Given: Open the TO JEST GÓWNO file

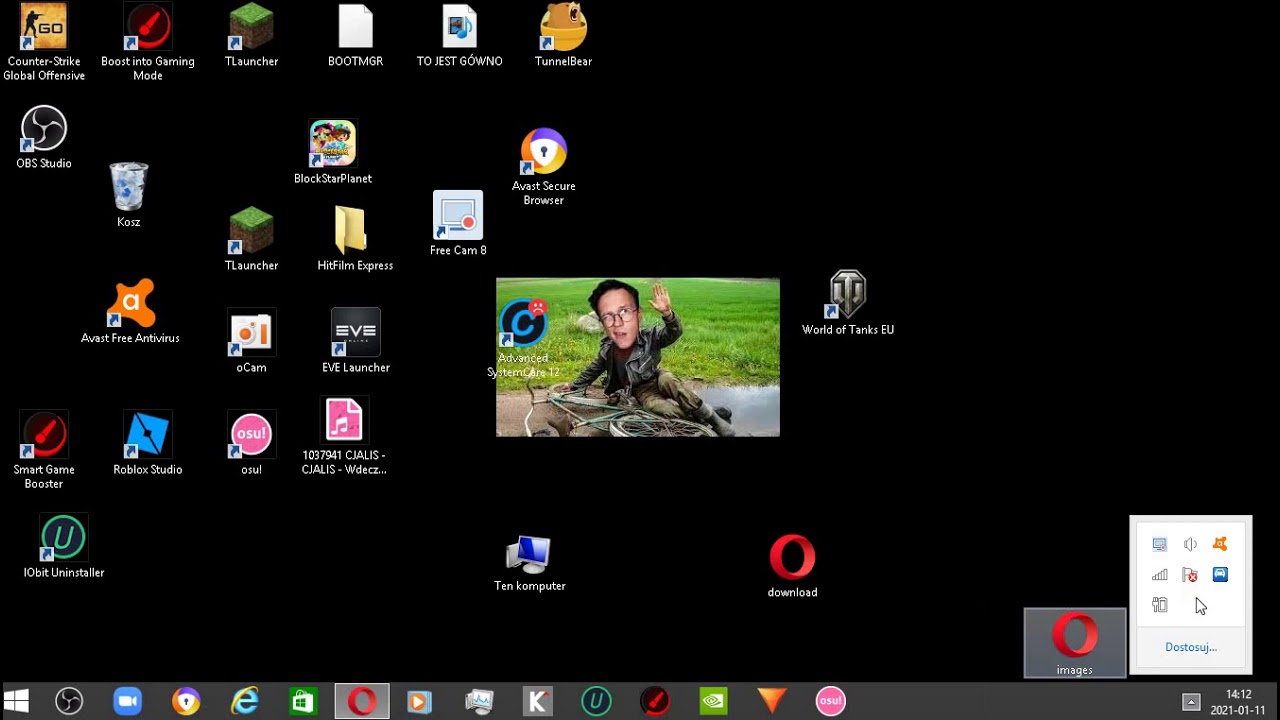Looking at the screenshot, I should tap(460, 36).
